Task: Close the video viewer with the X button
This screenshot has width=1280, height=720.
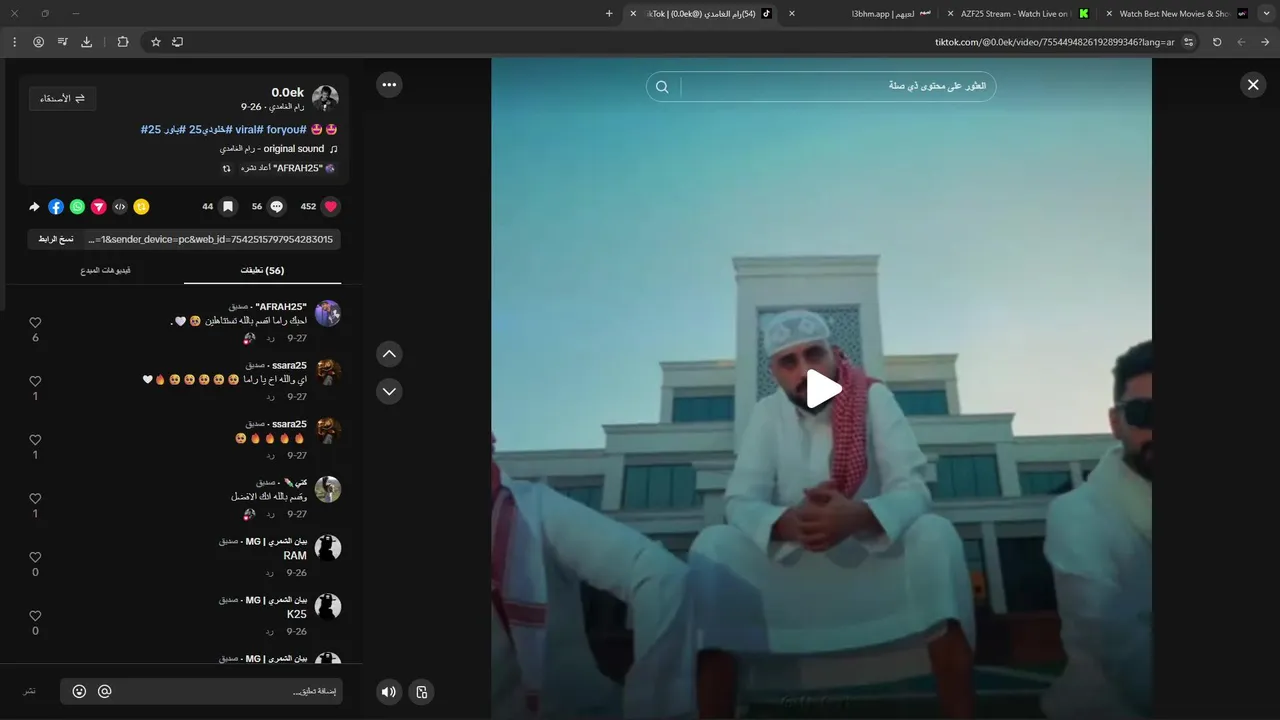Action: [1253, 85]
